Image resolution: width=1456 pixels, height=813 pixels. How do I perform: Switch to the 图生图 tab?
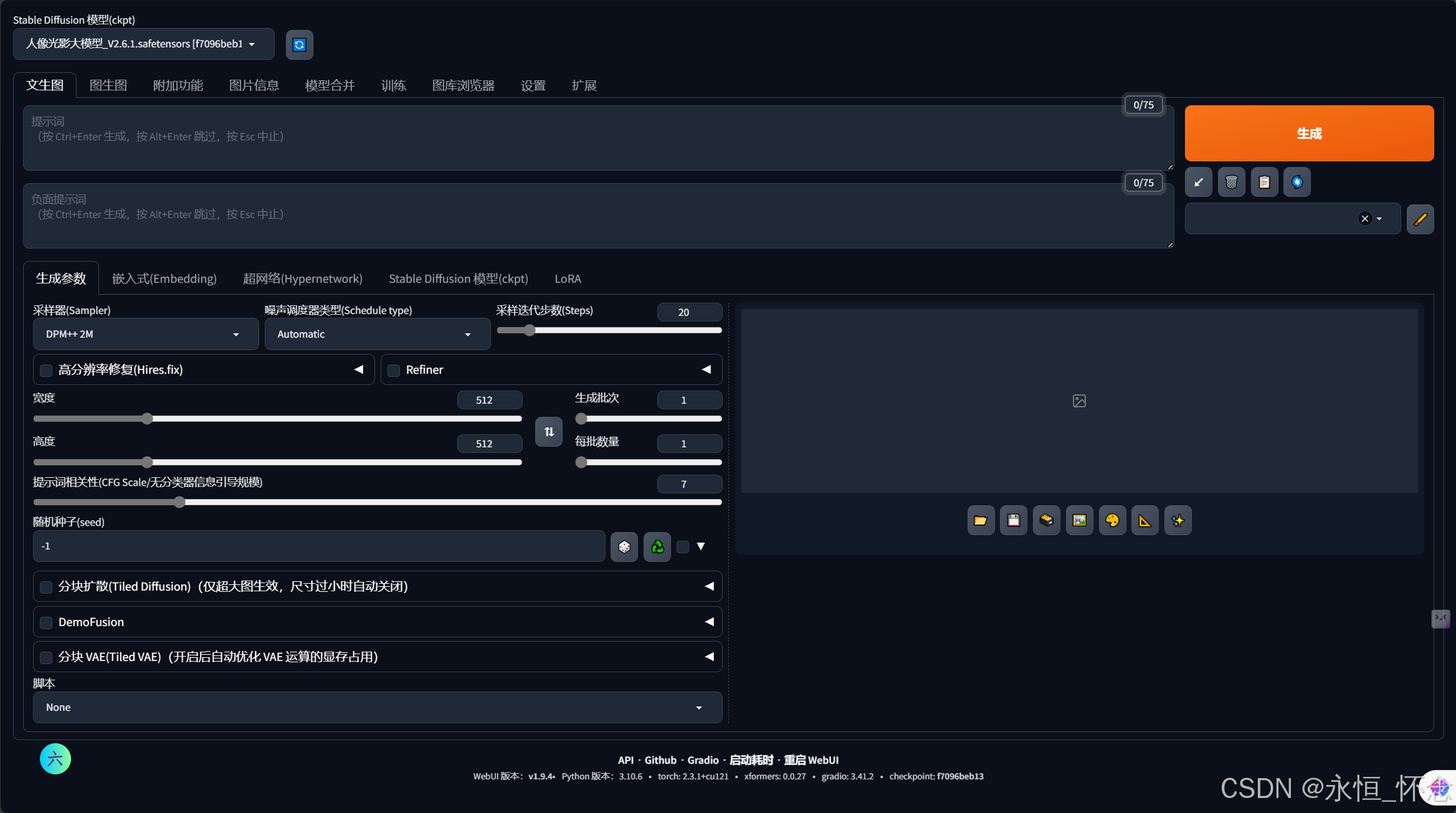108,85
